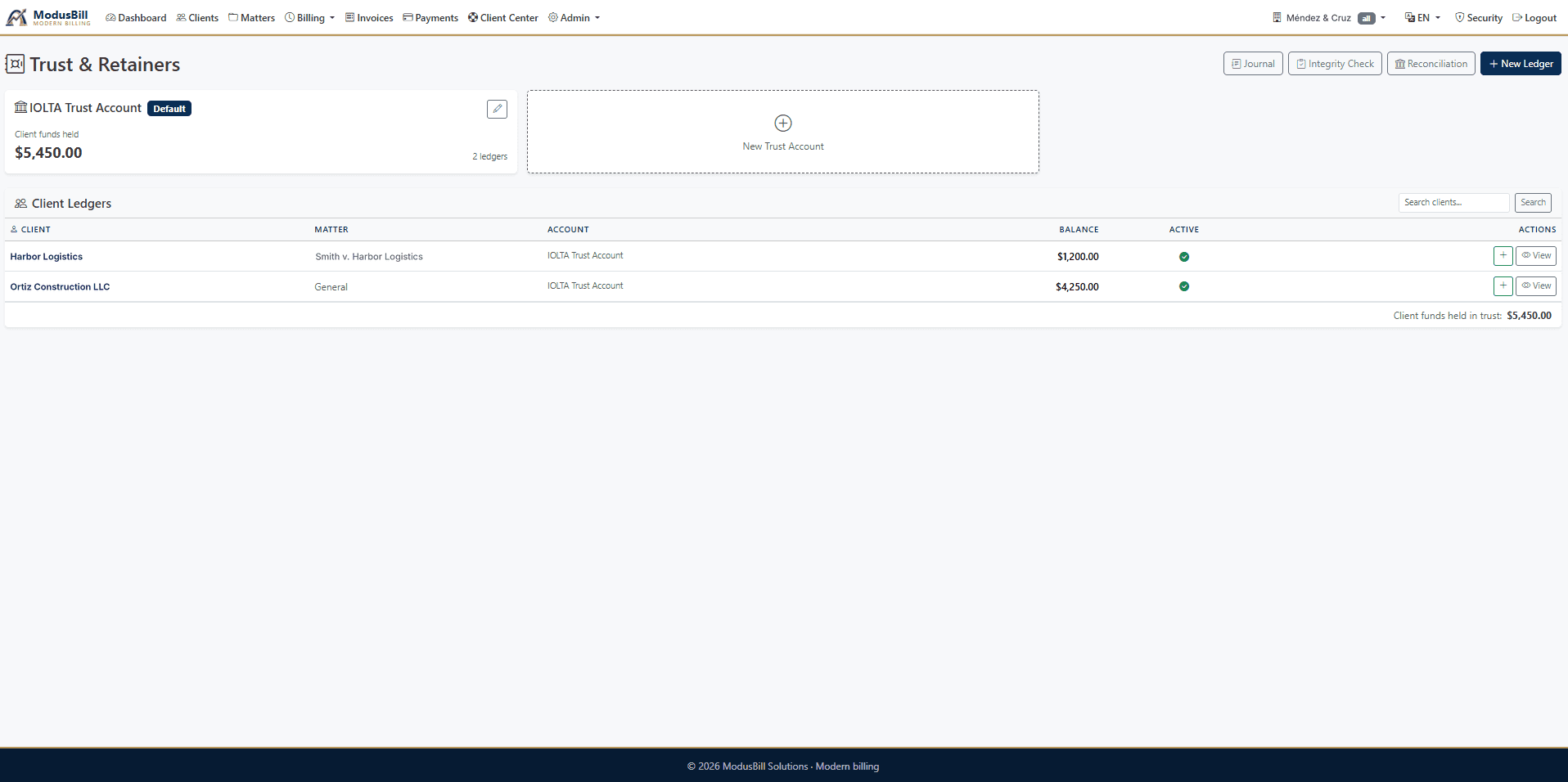1568x782 pixels.
Task: Open Client Center
Action: tap(503, 18)
